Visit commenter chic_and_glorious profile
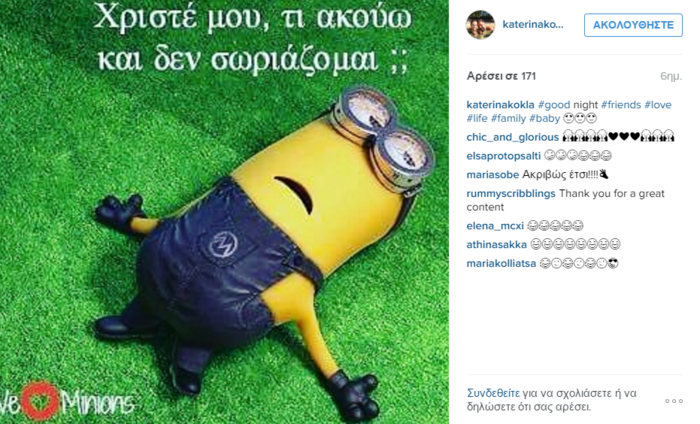Image resolution: width=700 pixels, height=424 pixels. tap(512, 137)
